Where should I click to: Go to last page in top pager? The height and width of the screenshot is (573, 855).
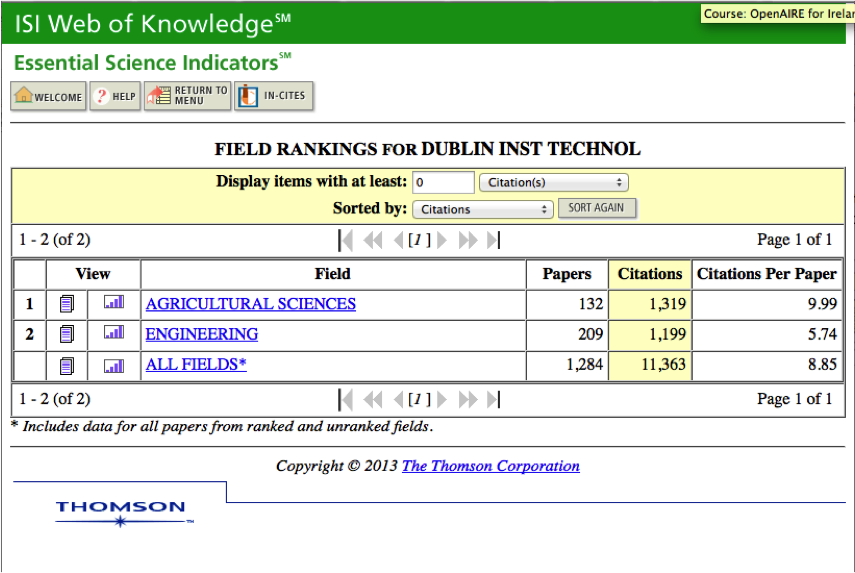492,240
